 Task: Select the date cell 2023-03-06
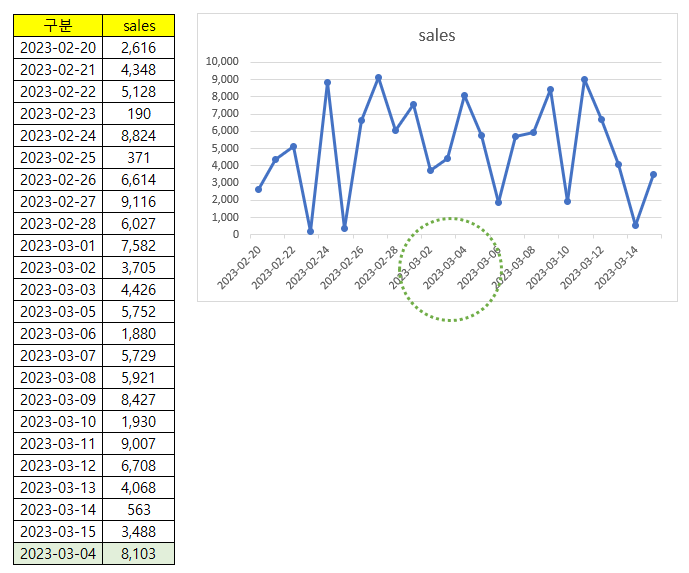[58, 333]
